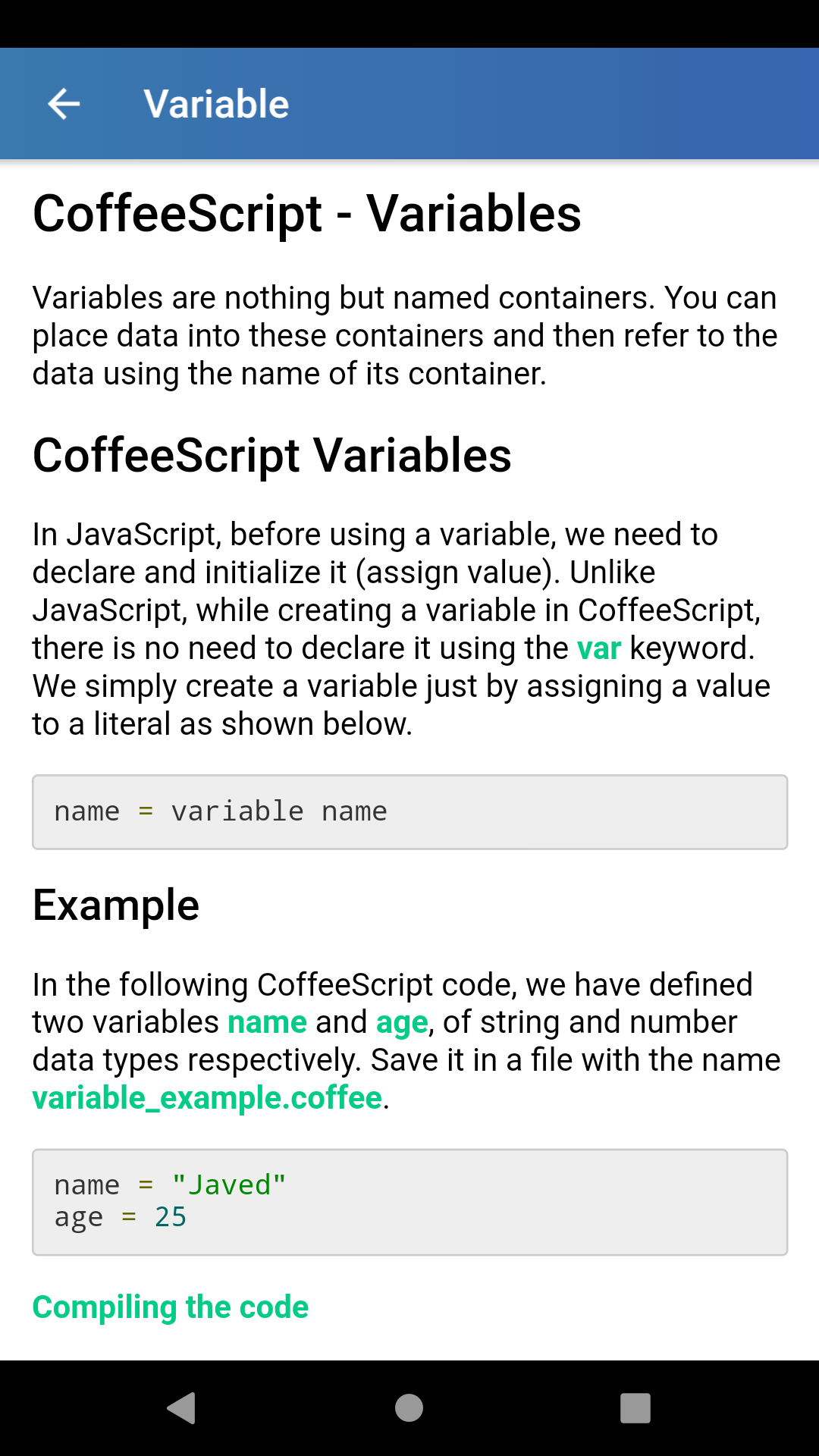Select the name = "Javed" code snippet
Viewport: 819px width, 1456px height.
(170, 1184)
